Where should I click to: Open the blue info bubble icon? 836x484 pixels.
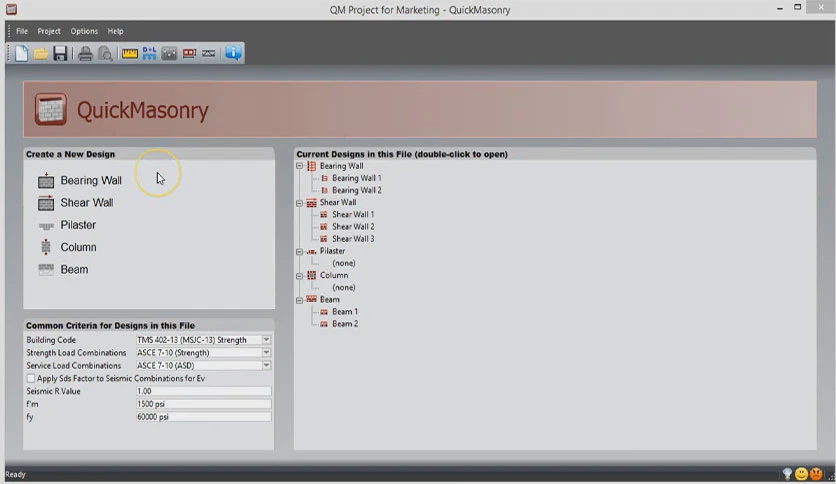[x=233, y=53]
